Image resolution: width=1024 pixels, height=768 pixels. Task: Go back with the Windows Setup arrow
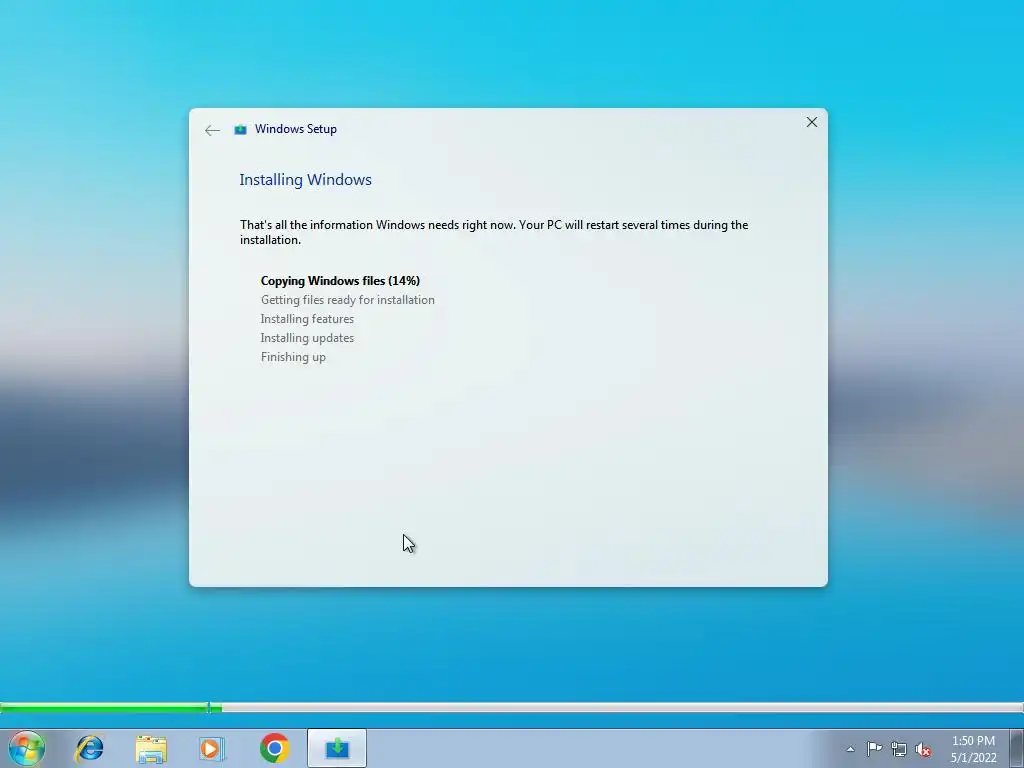tap(212, 130)
